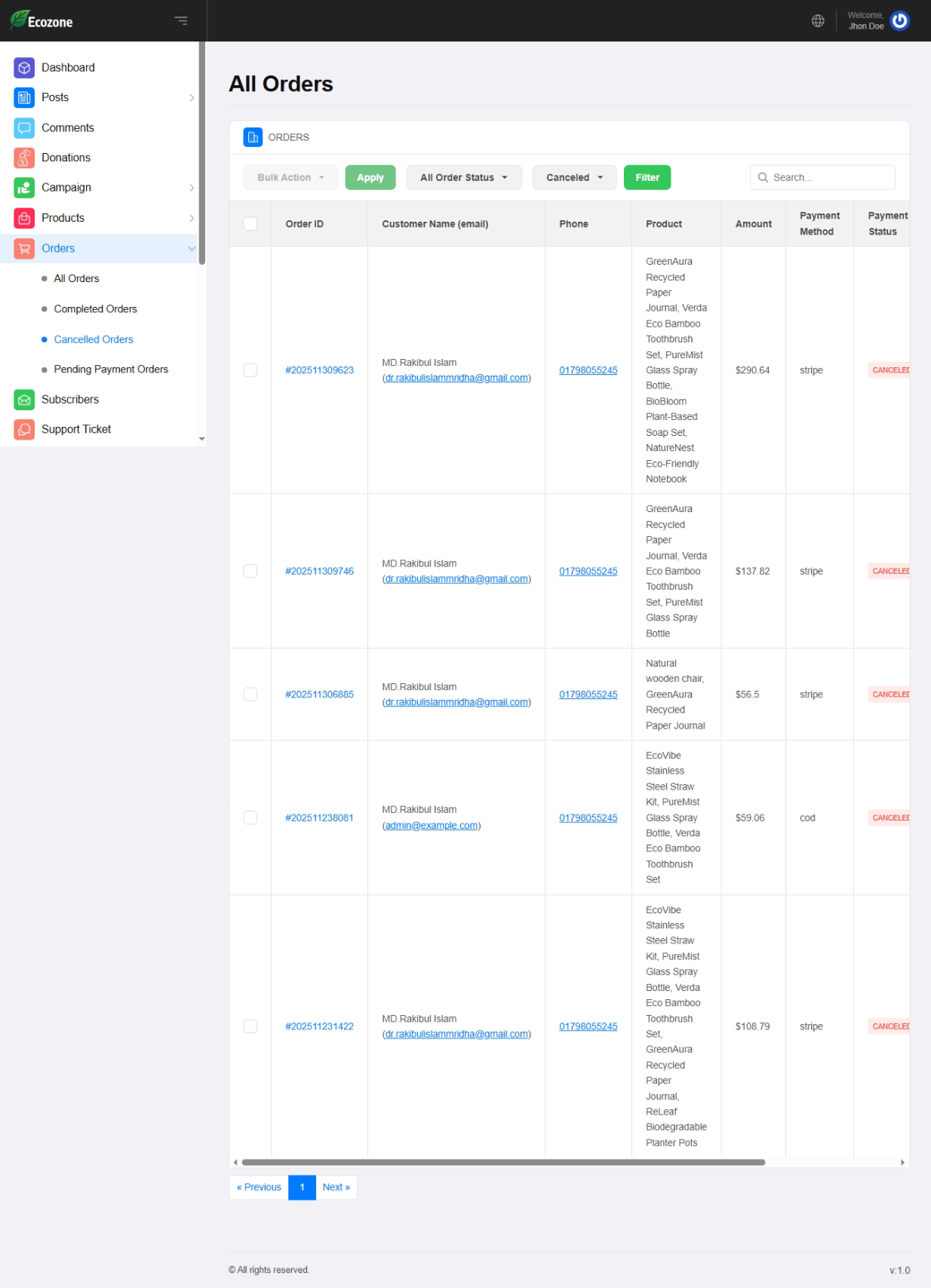Viewport: 931px width, 1288px height.
Task: Open the Canceled payment status dropdown
Action: tap(574, 178)
